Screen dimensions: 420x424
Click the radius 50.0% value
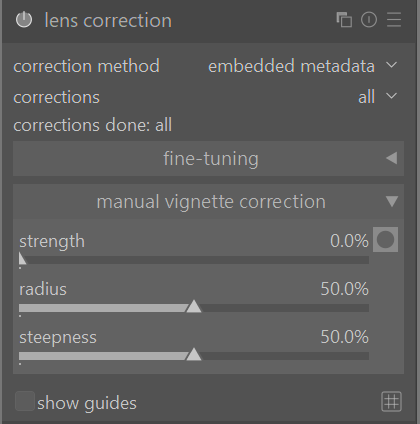point(345,289)
